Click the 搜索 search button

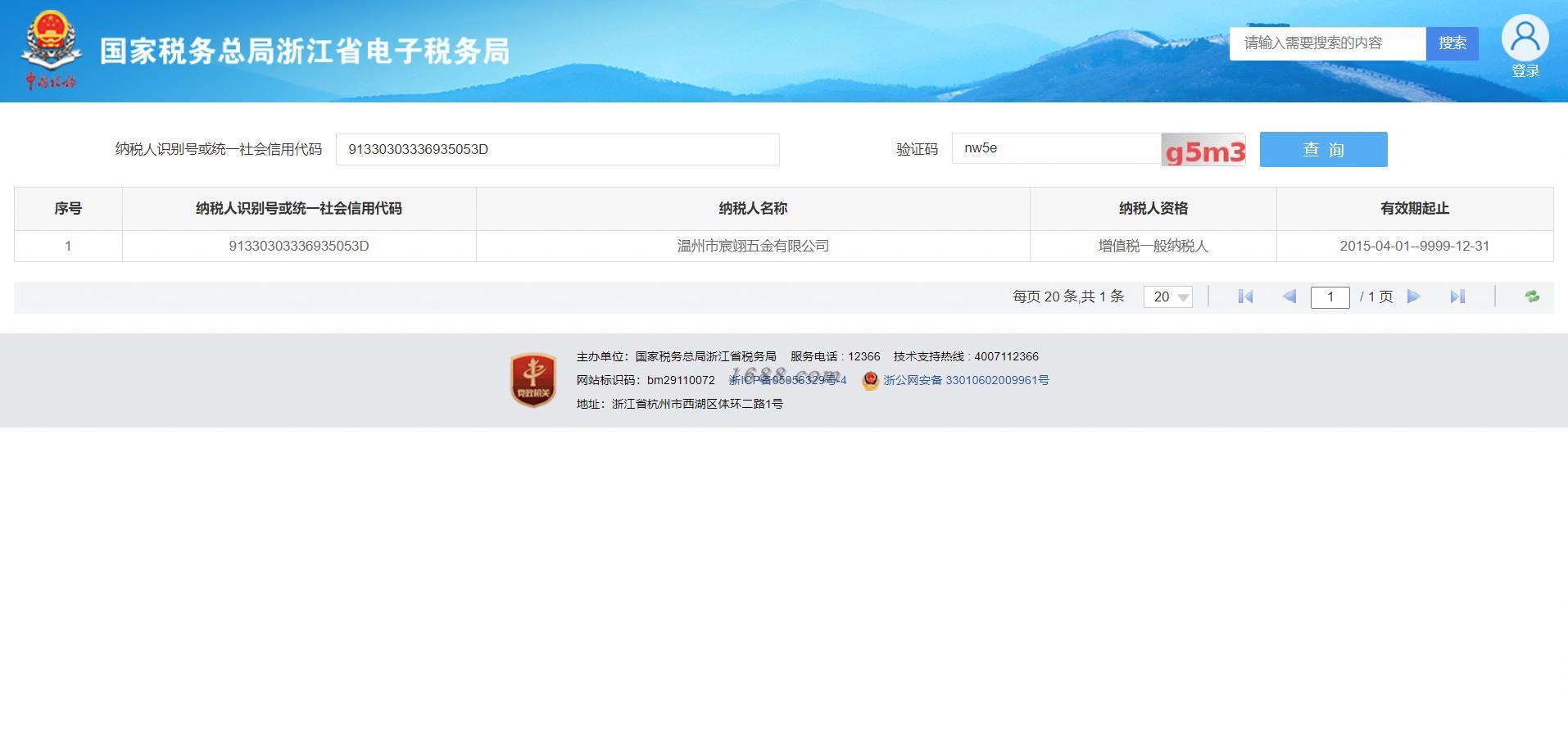click(1452, 43)
